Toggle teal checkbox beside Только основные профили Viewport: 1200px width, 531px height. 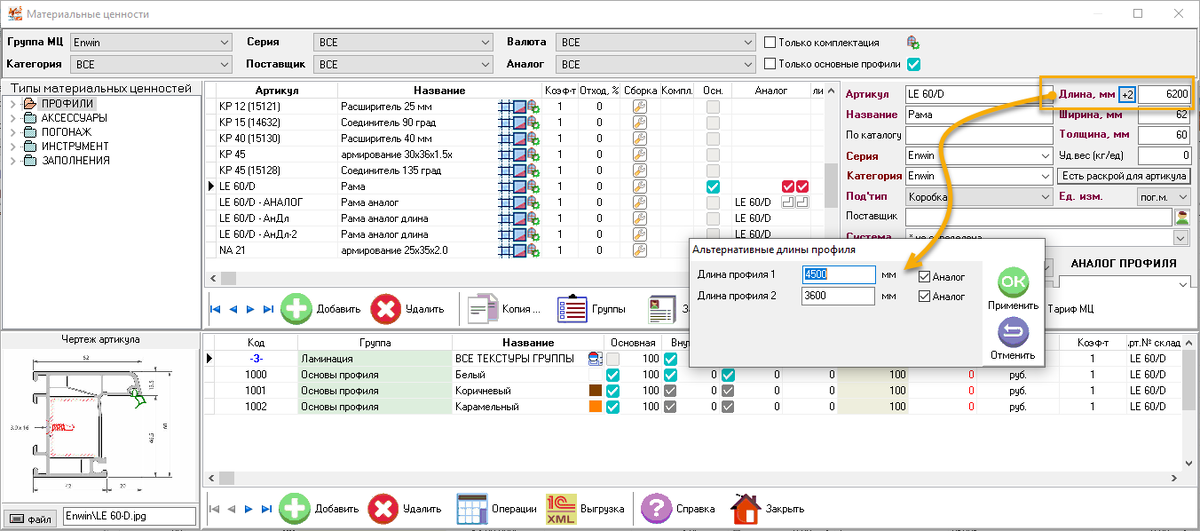pyautogui.click(x=913, y=64)
